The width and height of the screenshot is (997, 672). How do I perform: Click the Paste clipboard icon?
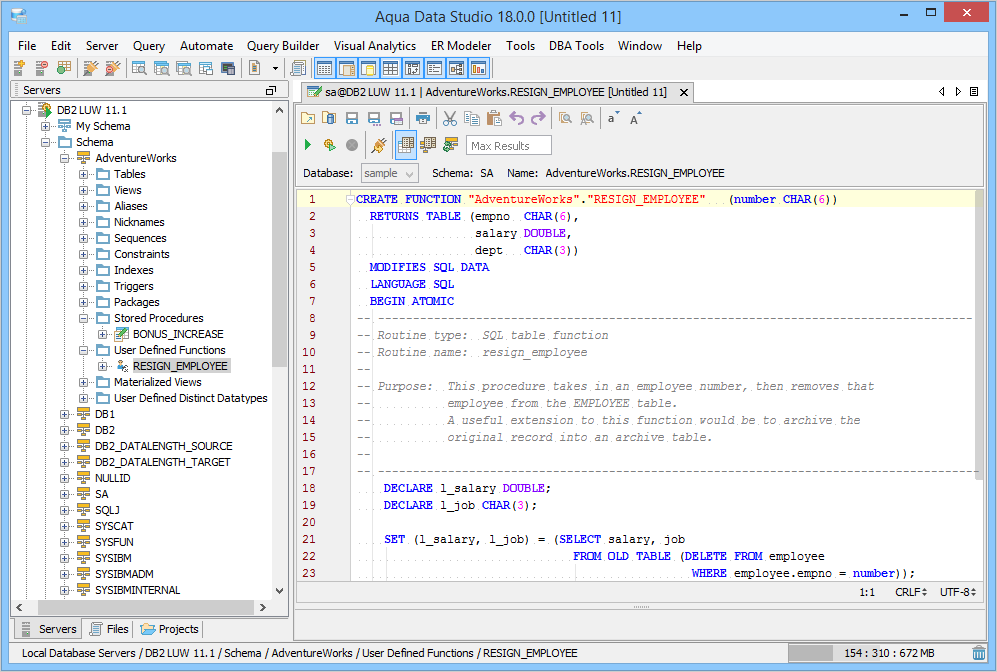(494, 118)
